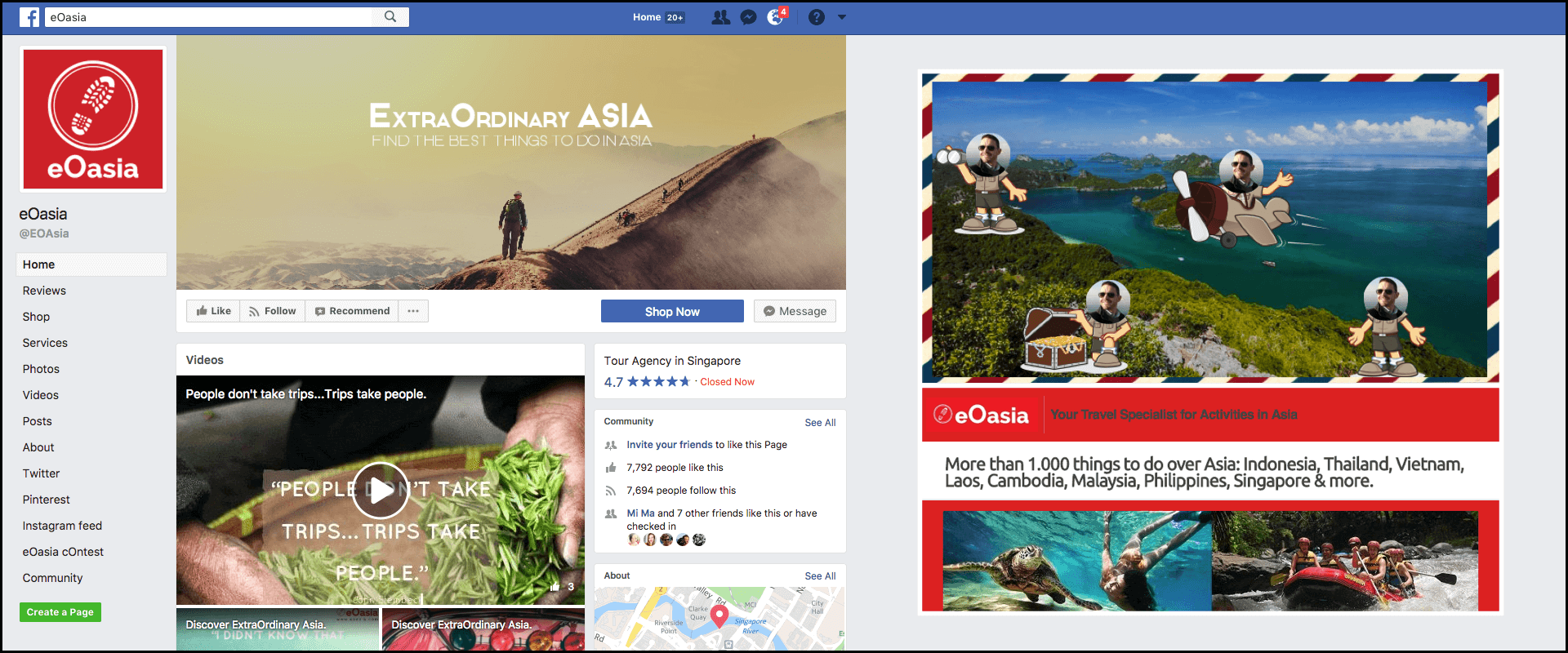Click the Closed Now status text
Viewport: 1568px width, 653px height.
pyautogui.click(x=727, y=382)
